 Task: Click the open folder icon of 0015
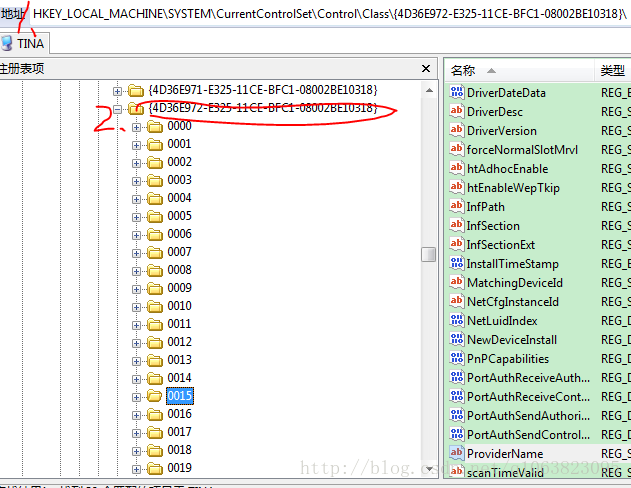(x=155, y=396)
